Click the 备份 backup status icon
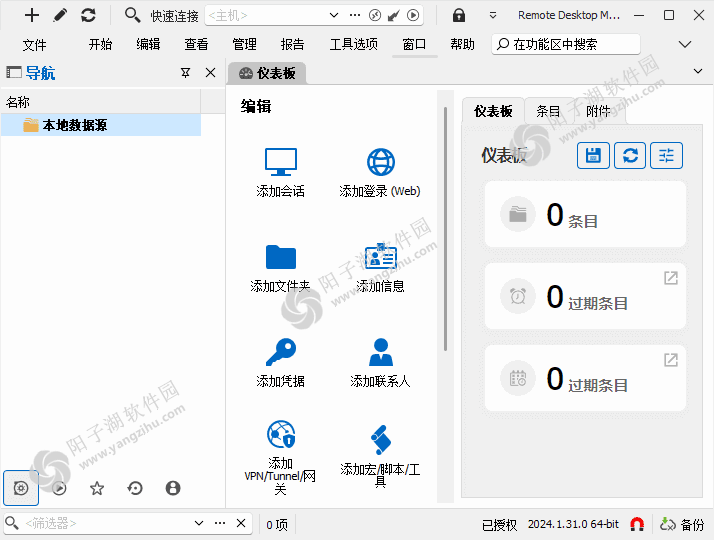This screenshot has width=714, height=540. (682, 525)
